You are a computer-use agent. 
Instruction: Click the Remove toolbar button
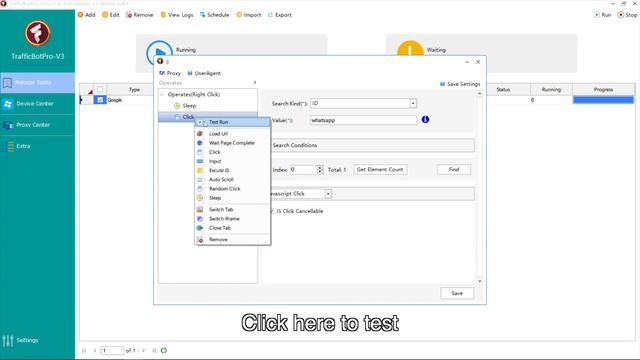[140, 15]
